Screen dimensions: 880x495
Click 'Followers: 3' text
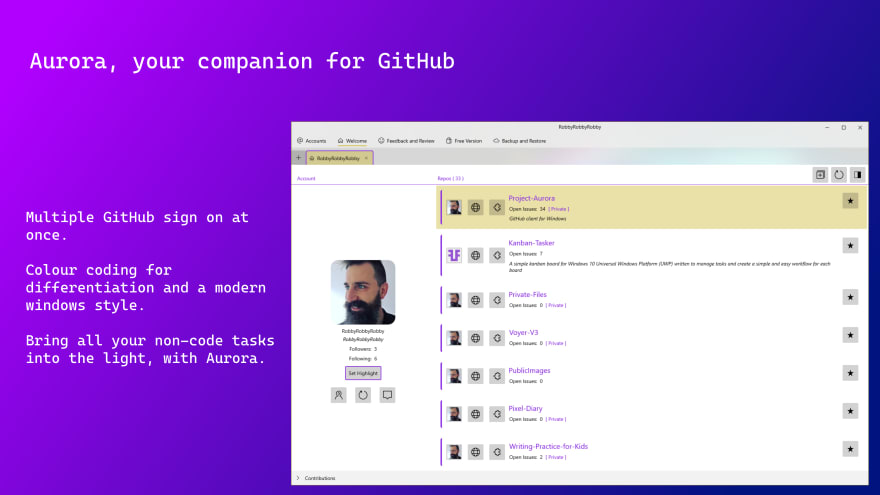pyautogui.click(x=363, y=349)
